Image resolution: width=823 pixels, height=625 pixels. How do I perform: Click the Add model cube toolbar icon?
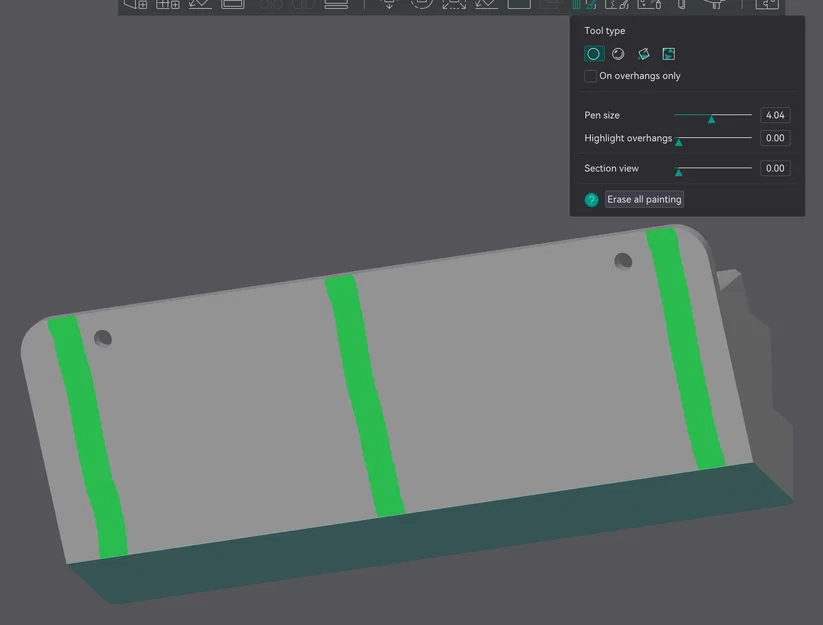[x=135, y=4]
